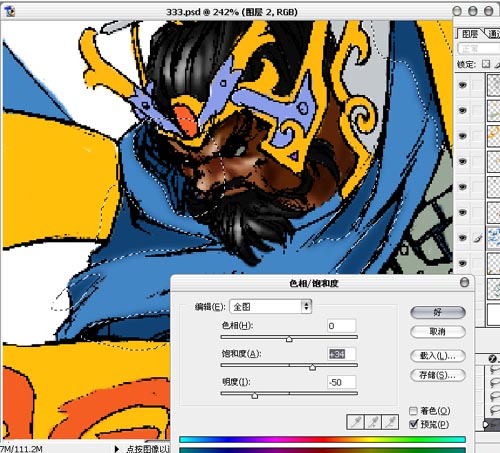Hide the fifth layer from top via eye icon

click(462, 187)
